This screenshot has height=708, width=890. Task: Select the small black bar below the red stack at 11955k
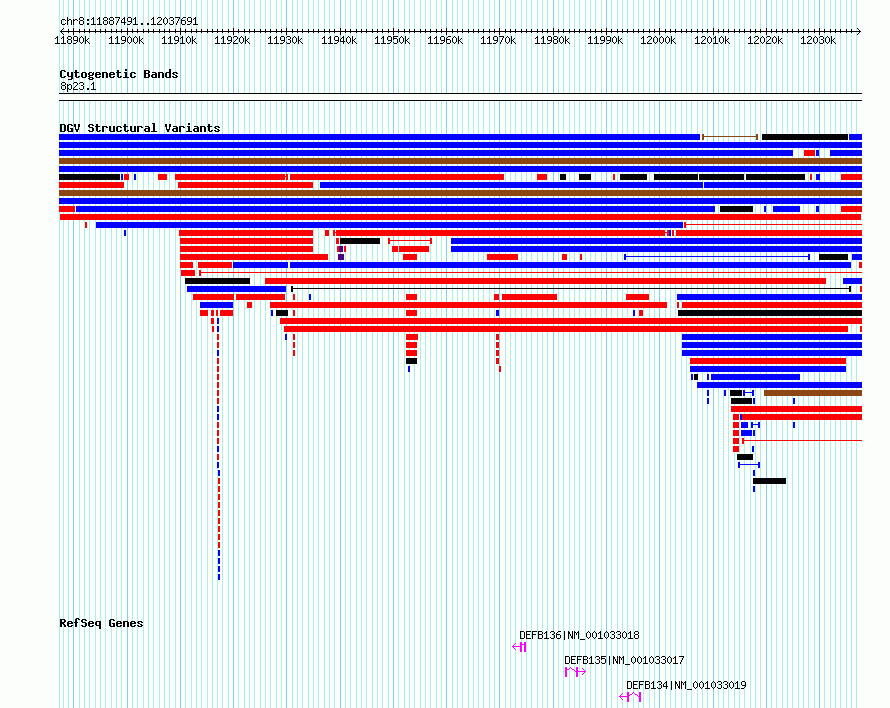coord(412,361)
